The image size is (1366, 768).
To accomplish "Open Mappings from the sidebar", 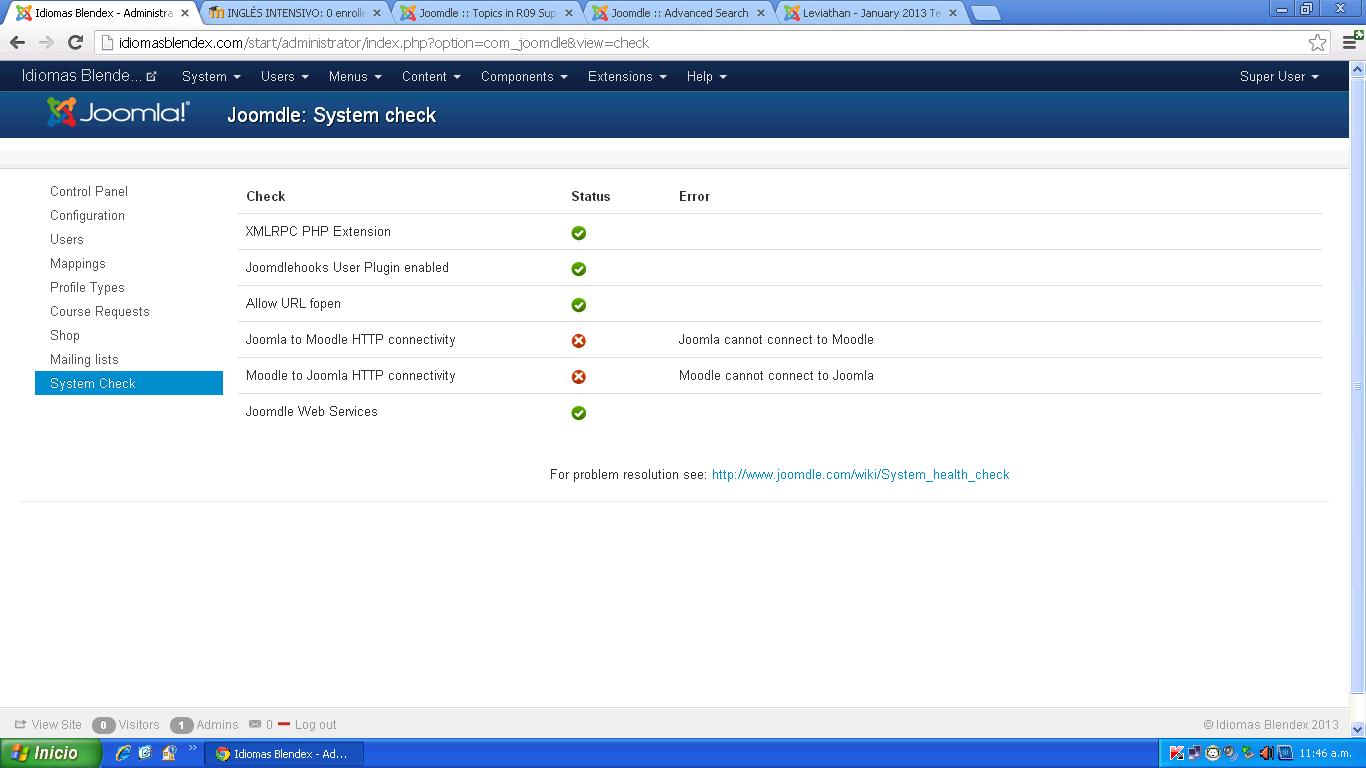I will point(77,264).
